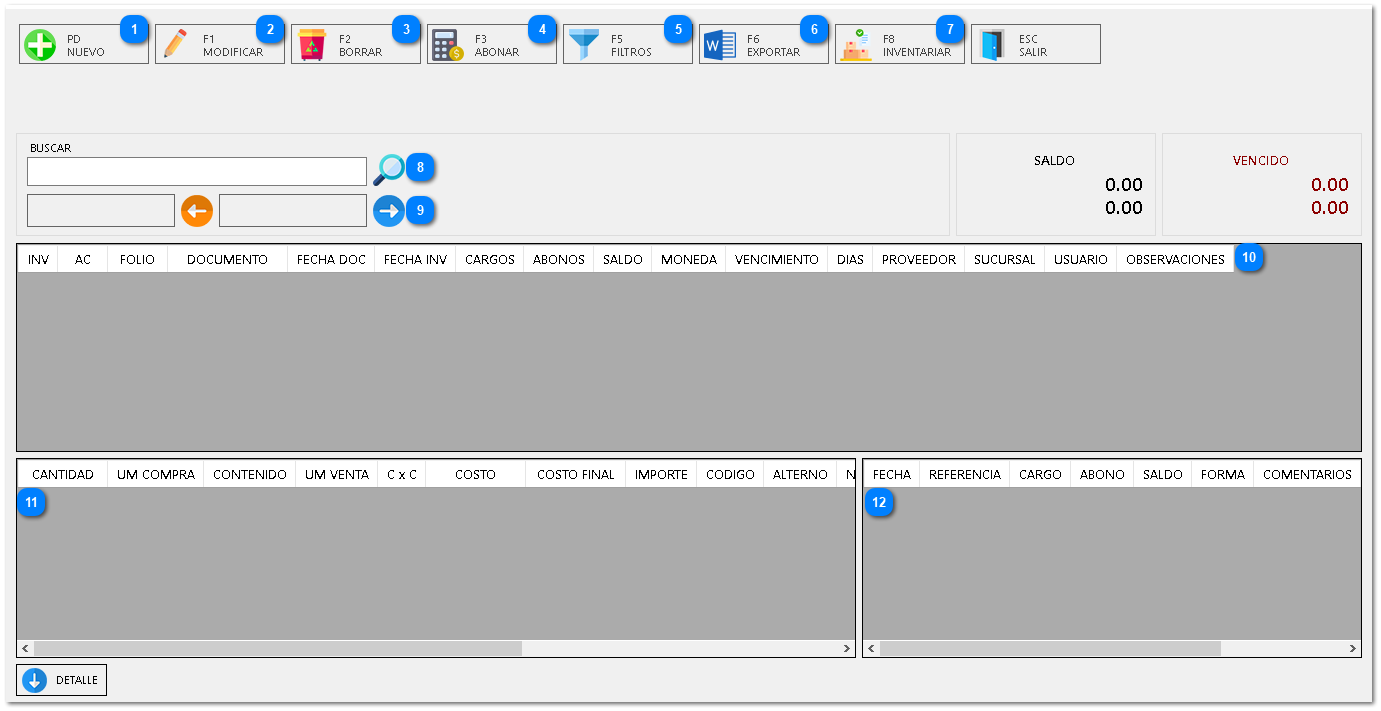The width and height of the screenshot is (1381, 711).
Task: Open the Abonar calculator icon
Action: 447,45
